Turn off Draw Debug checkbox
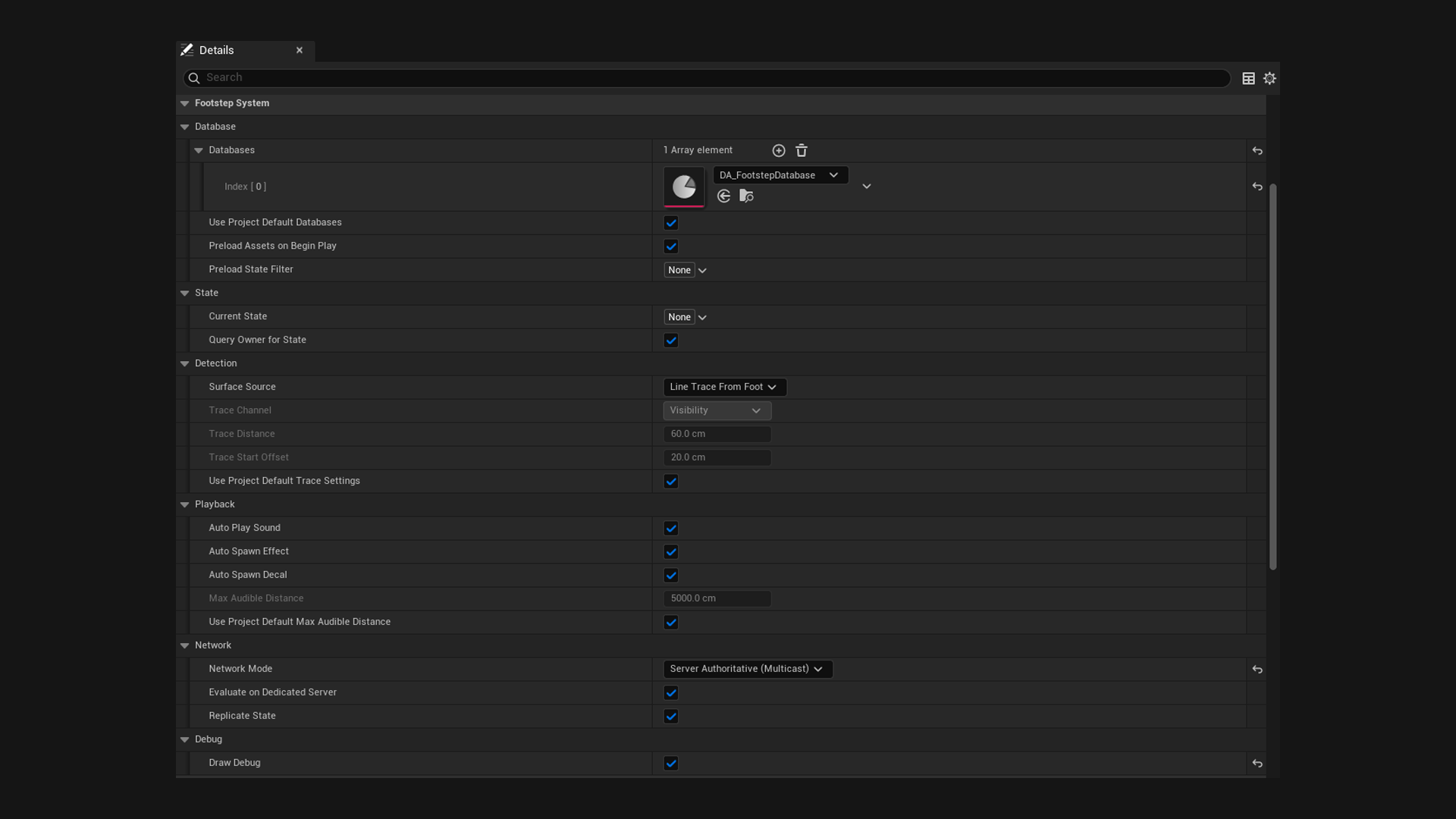Image resolution: width=1456 pixels, height=819 pixels. (671, 764)
